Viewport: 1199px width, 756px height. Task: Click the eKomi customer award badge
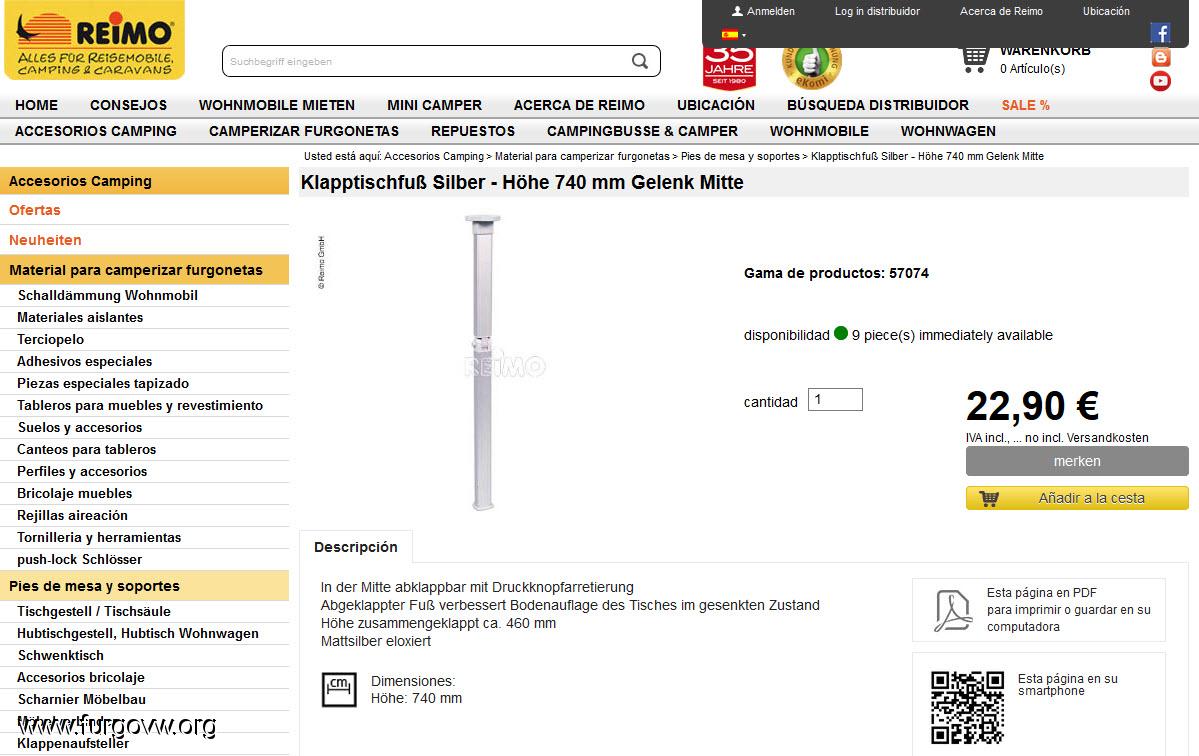coord(811,67)
